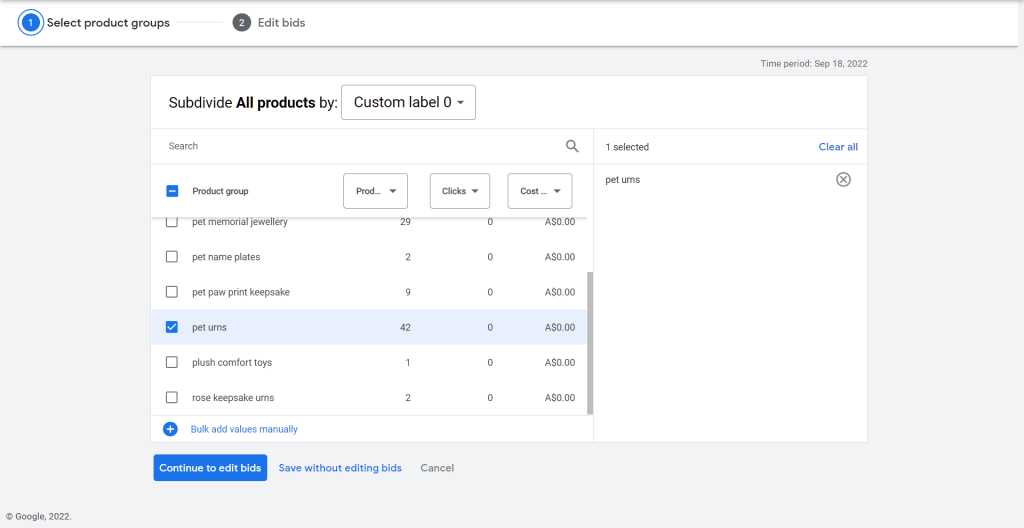The image size is (1024, 528).
Task: Expand the Clicks column dropdown
Action: (460, 191)
